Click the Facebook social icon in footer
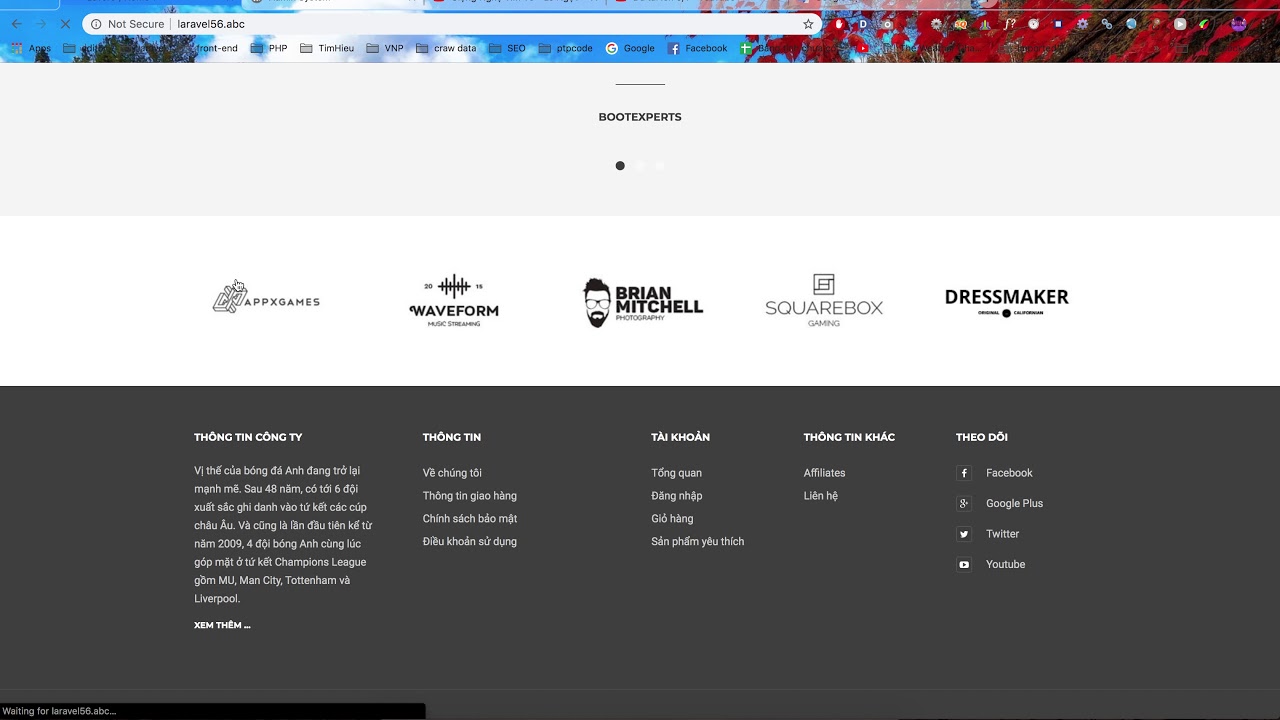Viewport: 1280px width, 720px height. tap(964, 473)
